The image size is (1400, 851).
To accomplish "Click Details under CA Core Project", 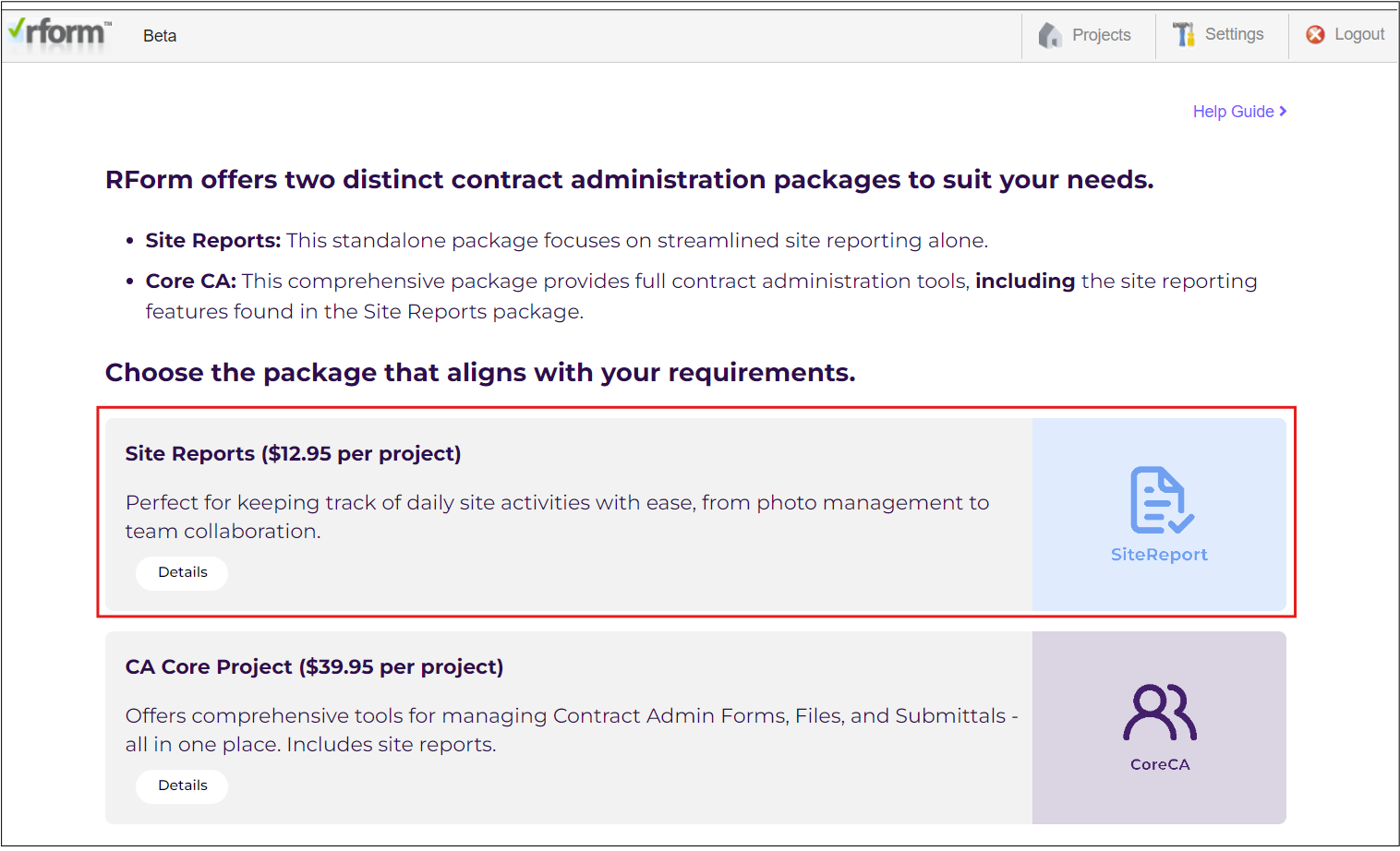I will coord(182,785).
